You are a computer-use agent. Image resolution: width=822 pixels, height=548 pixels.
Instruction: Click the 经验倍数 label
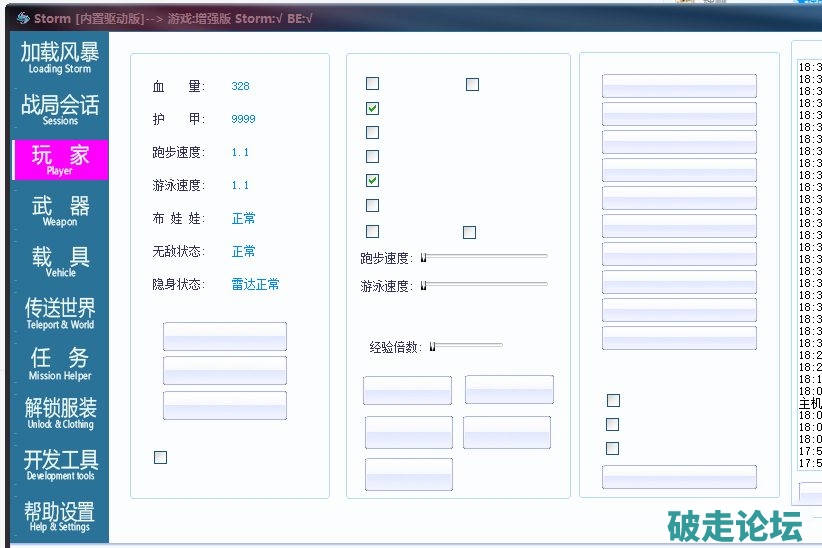(396, 347)
